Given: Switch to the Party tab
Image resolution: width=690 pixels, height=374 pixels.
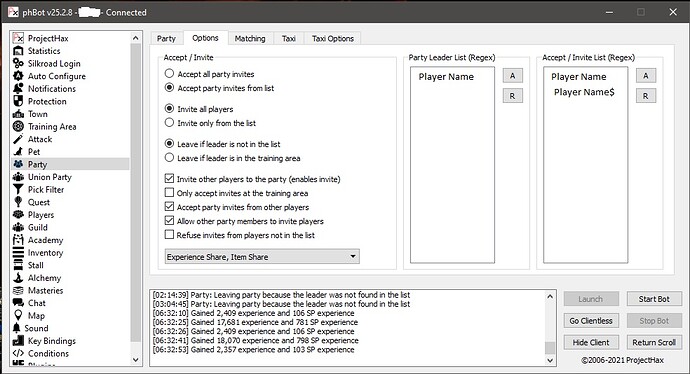Looking at the screenshot, I should 166,38.
